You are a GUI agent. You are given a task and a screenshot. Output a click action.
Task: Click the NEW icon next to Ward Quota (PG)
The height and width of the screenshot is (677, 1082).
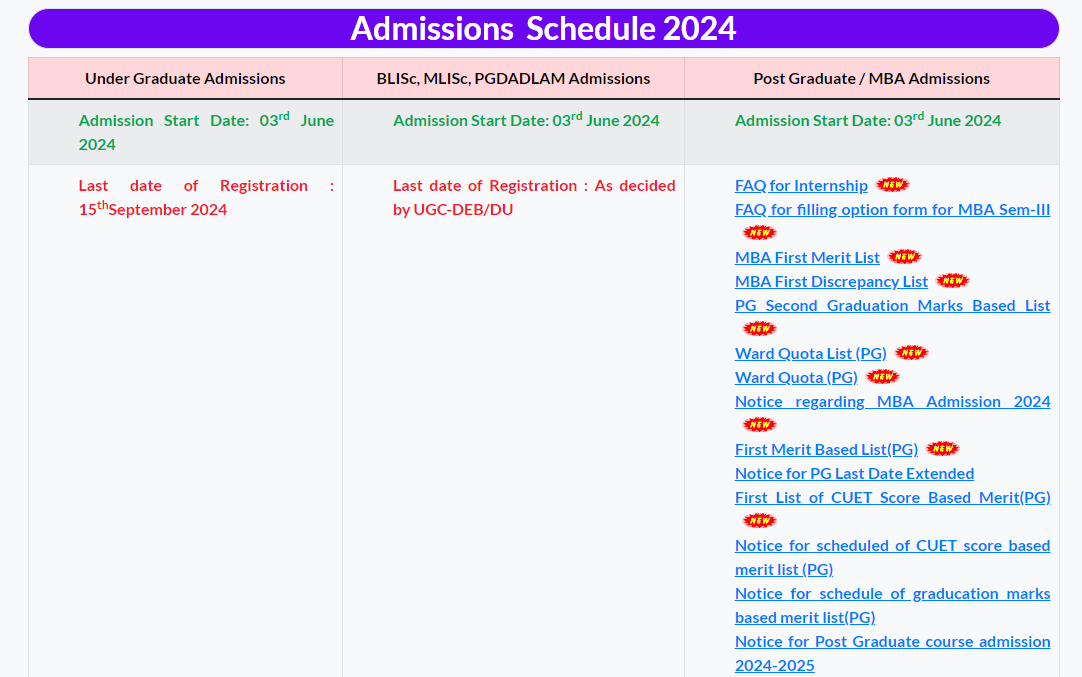pyautogui.click(x=882, y=376)
